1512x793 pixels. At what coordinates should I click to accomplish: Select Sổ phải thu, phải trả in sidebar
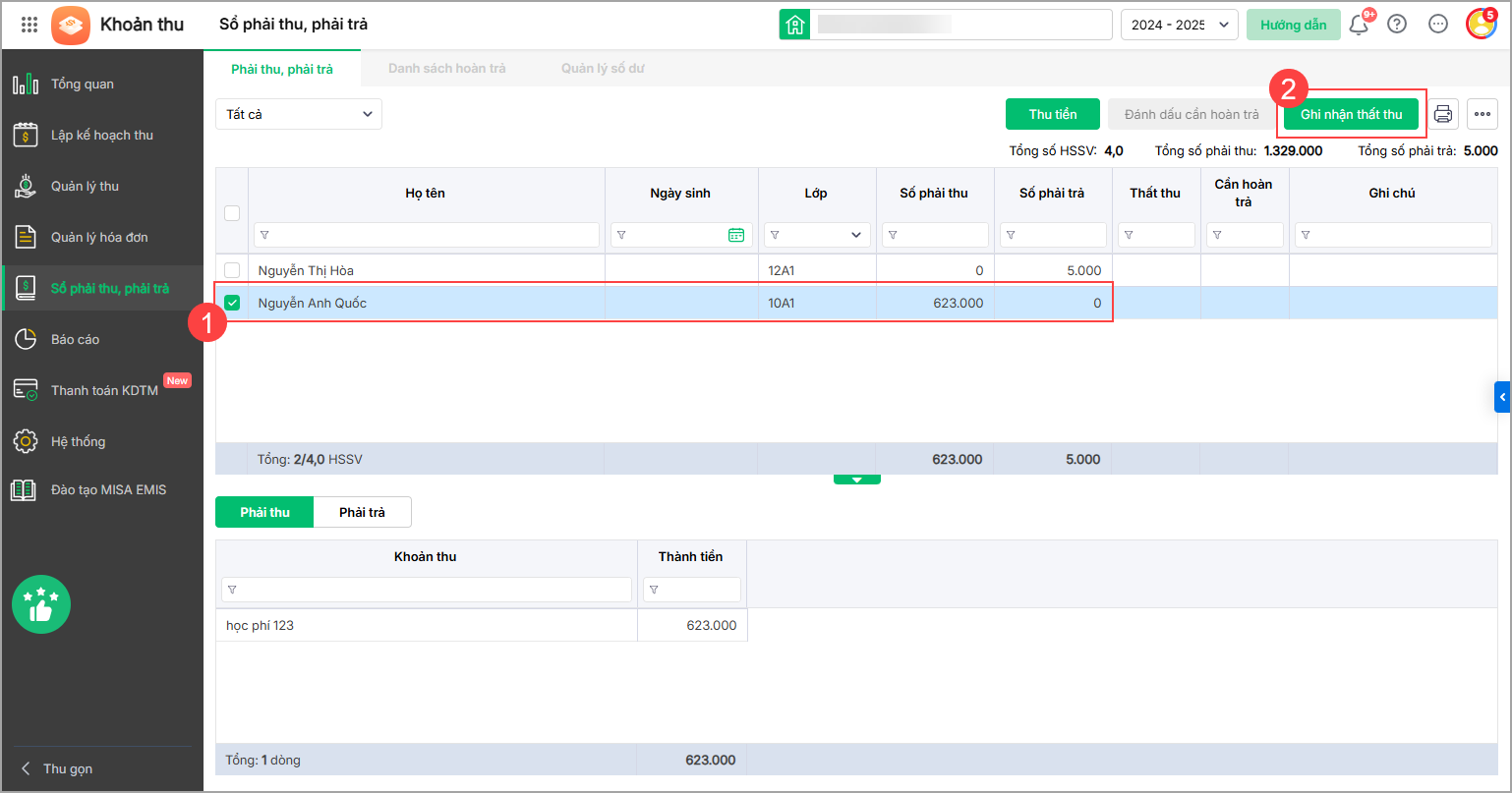tap(102, 289)
